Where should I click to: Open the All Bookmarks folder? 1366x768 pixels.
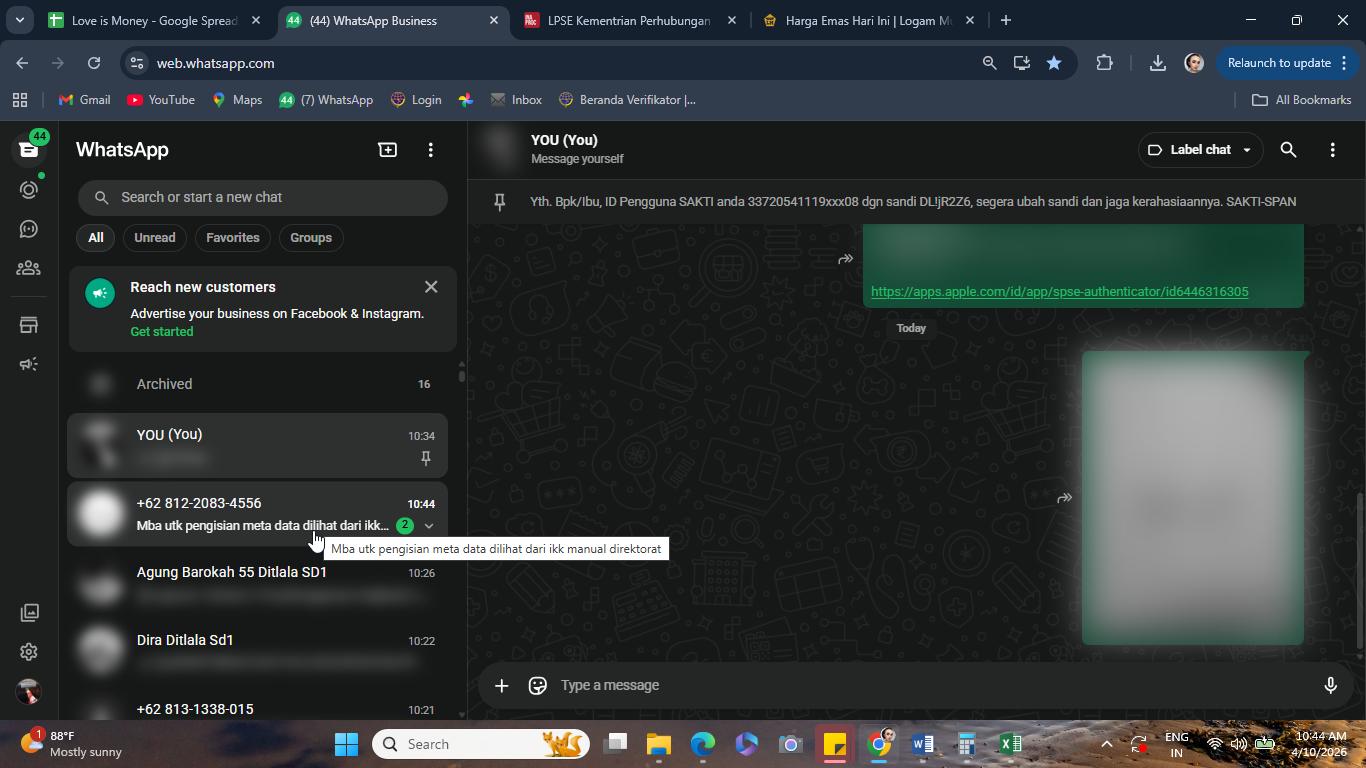point(1302,100)
